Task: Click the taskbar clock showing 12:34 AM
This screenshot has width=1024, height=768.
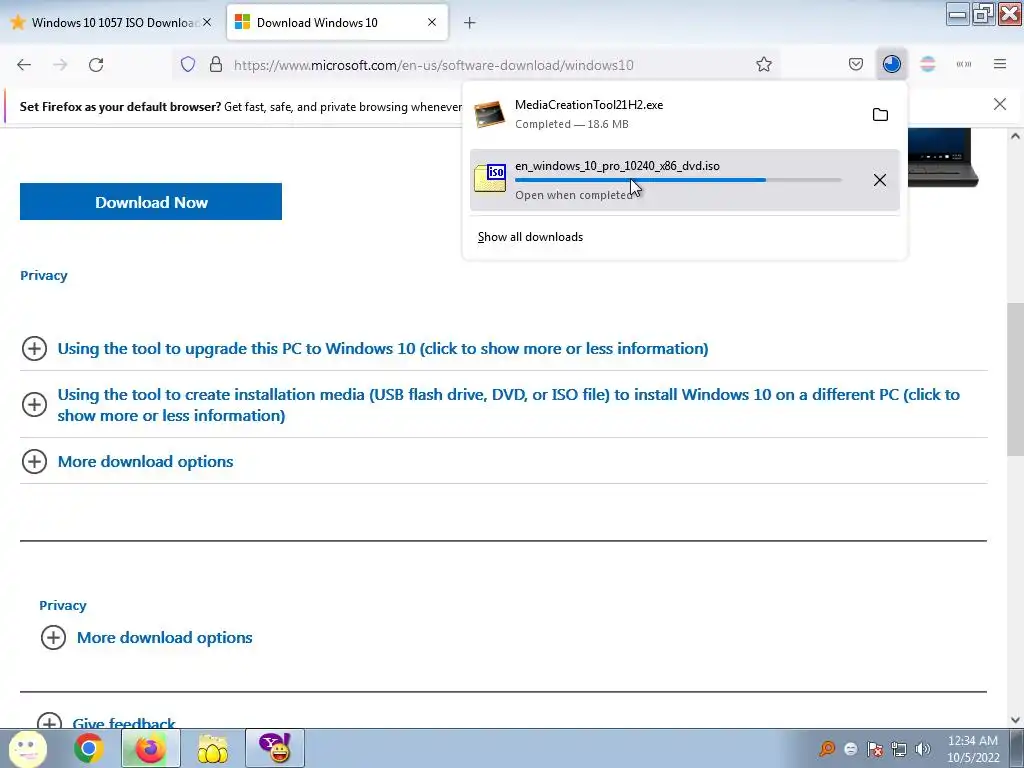Action: pos(973,749)
